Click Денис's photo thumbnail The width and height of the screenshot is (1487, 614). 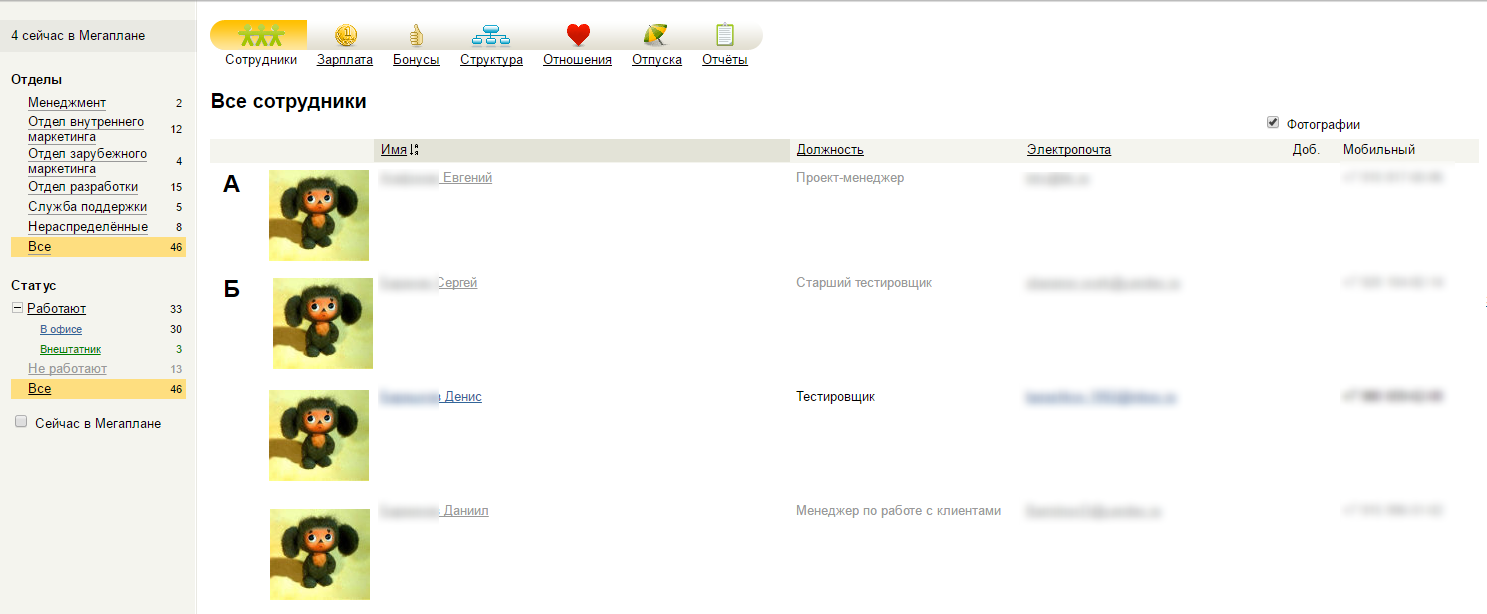319,435
